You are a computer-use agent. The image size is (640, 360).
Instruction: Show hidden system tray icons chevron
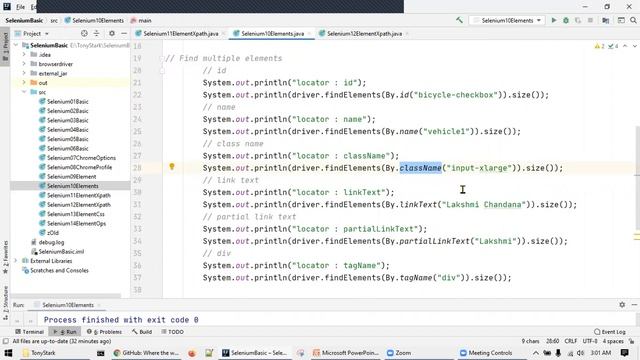coord(536,353)
